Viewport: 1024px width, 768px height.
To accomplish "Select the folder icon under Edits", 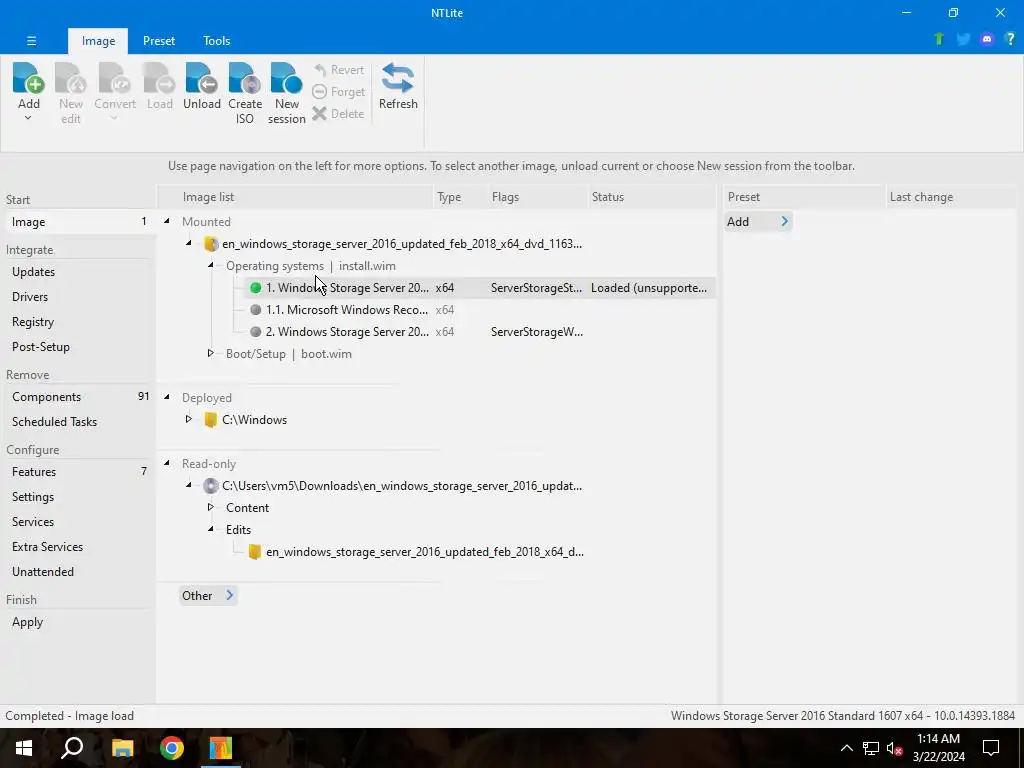I will (x=255, y=552).
